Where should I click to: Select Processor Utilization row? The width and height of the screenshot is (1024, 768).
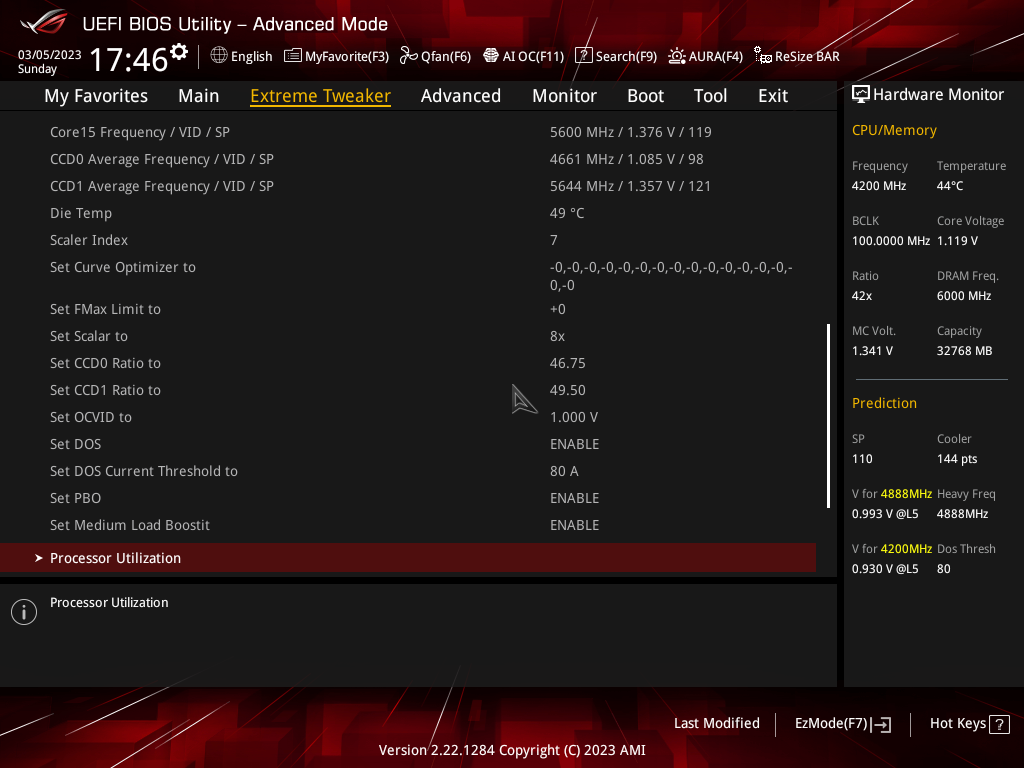coord(408,558)
